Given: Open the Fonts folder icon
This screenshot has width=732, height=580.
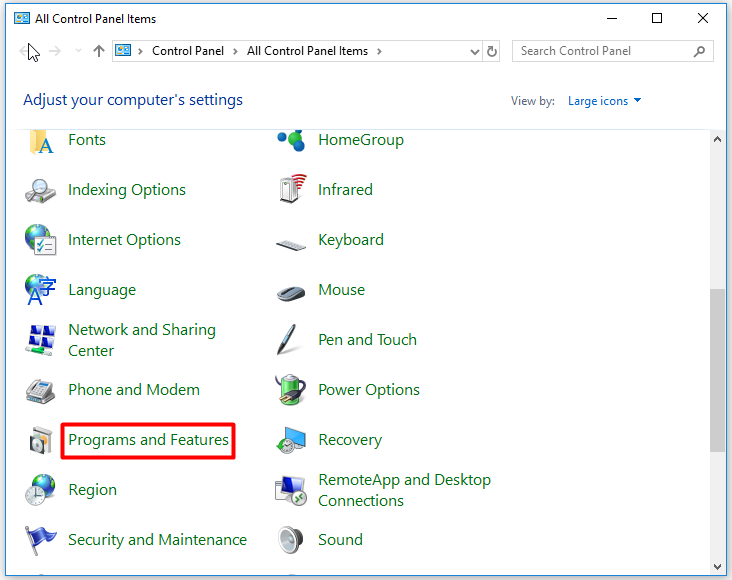Looking at the screenshot, I should point(41,142).
